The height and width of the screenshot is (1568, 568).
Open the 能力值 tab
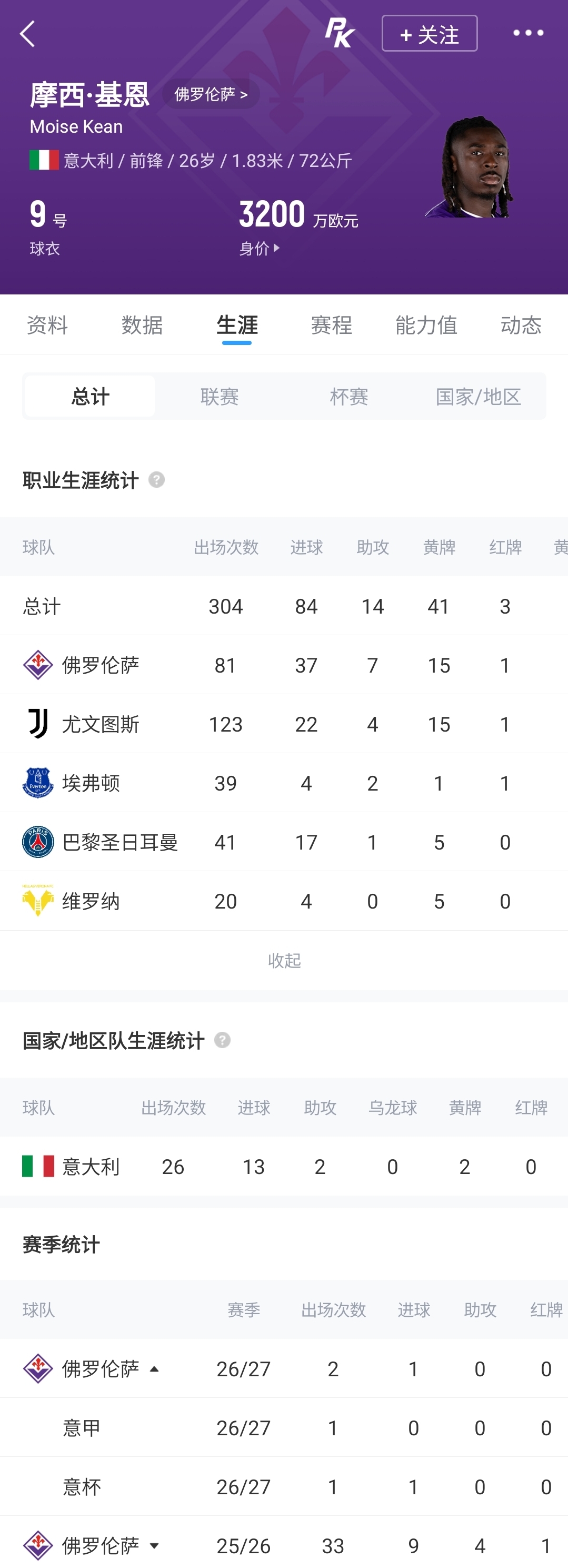click(x=426, y=325)
